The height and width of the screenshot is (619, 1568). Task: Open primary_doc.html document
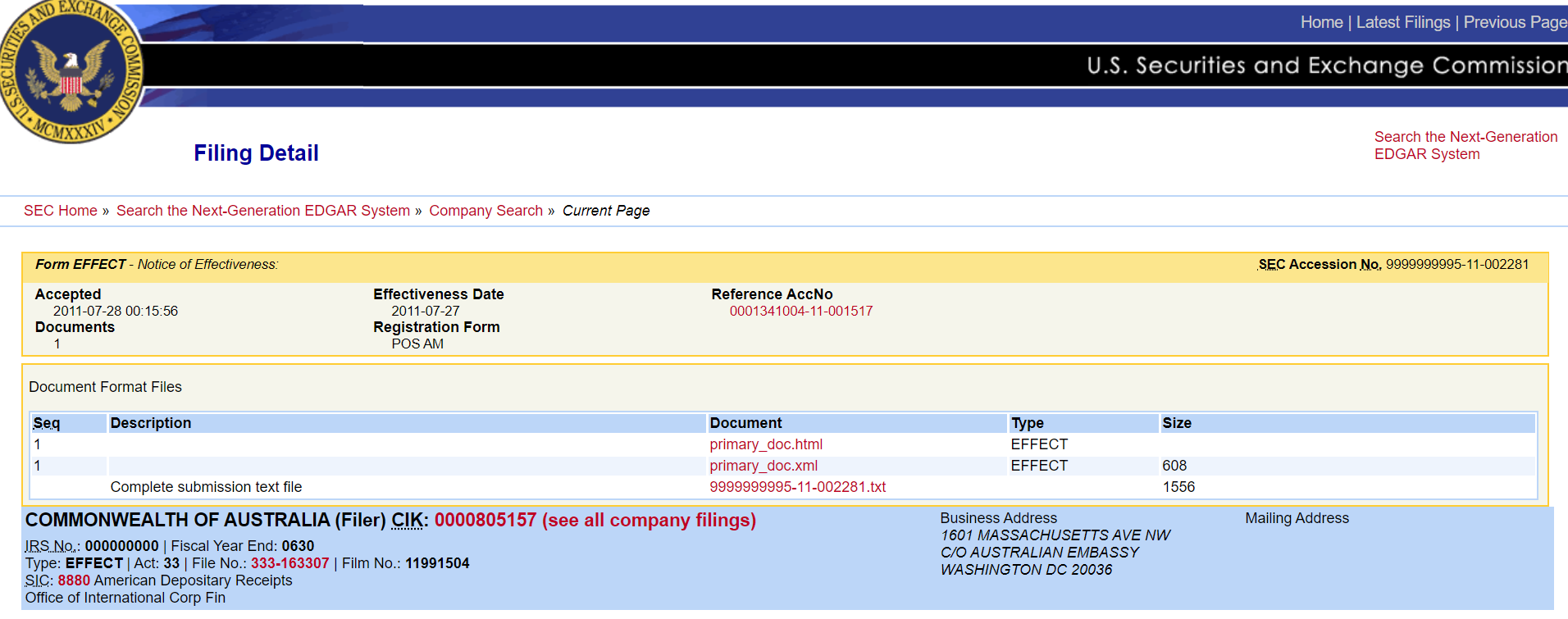766,444
